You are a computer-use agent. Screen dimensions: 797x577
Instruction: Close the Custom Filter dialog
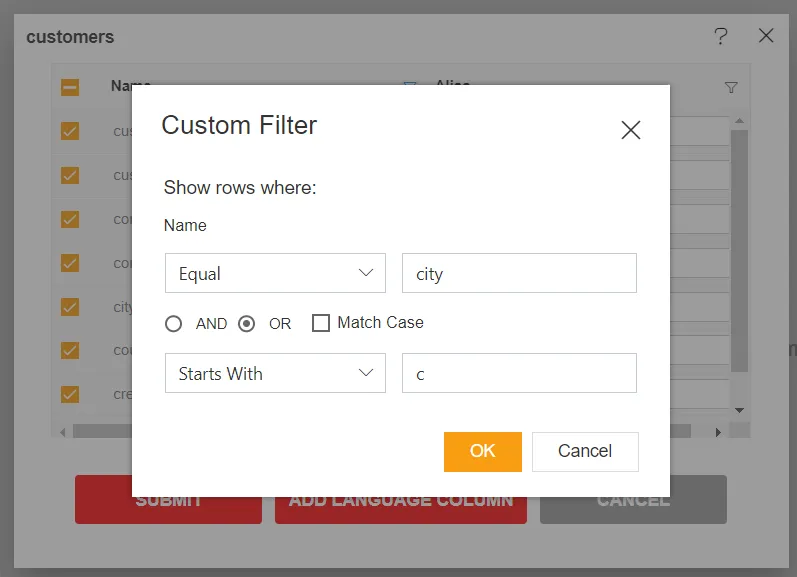[x=630, y=130]
